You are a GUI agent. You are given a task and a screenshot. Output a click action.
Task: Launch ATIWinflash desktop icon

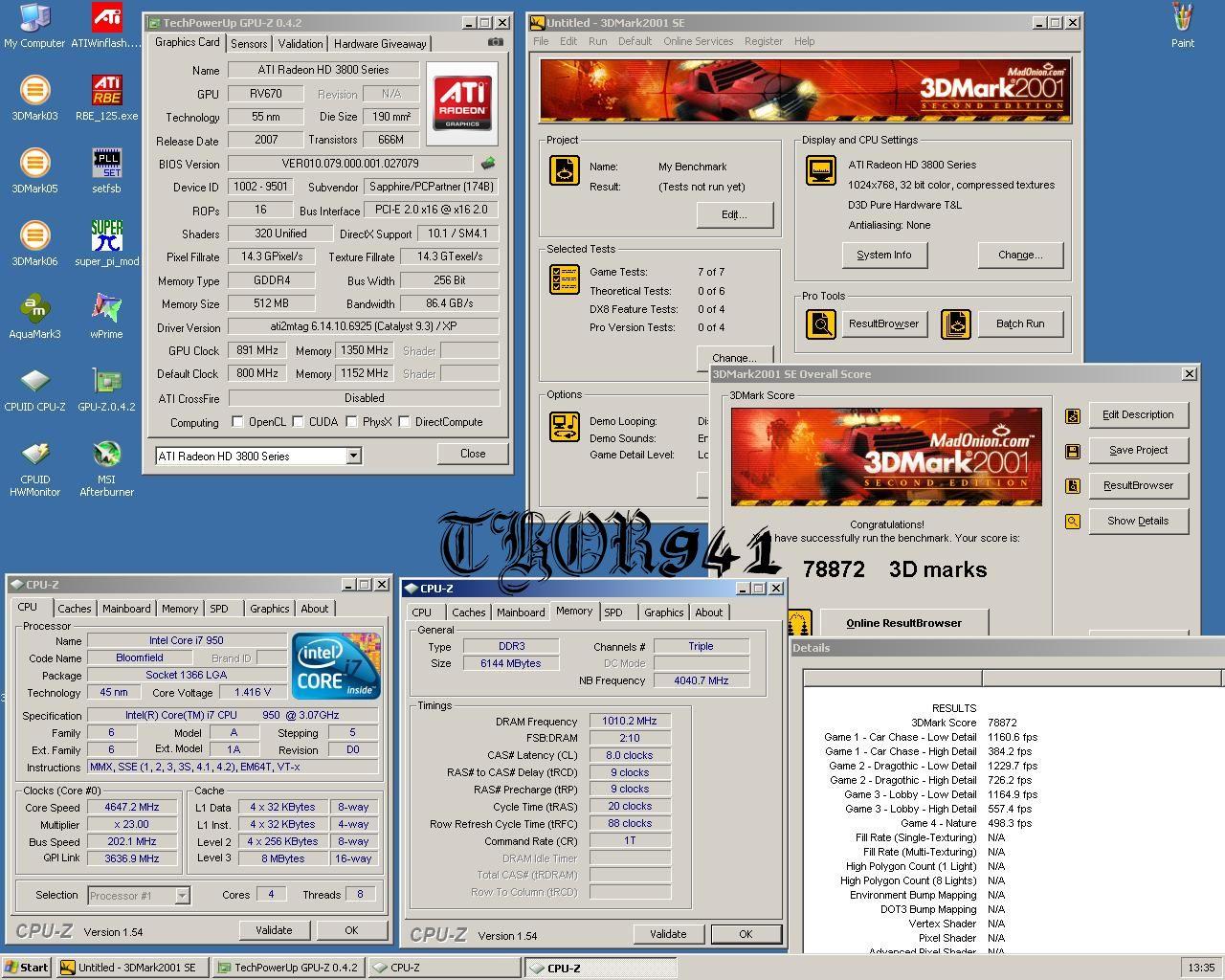point(106,26)
